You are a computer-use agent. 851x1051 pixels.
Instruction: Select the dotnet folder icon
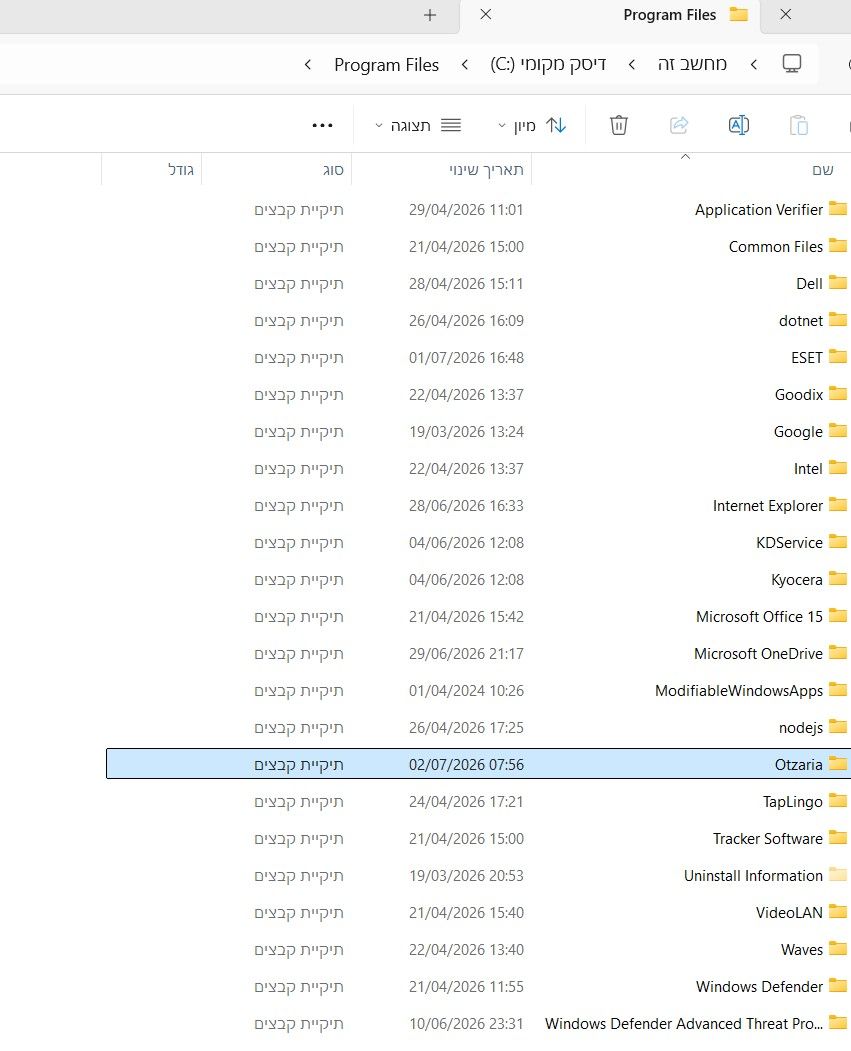[838, 319]
